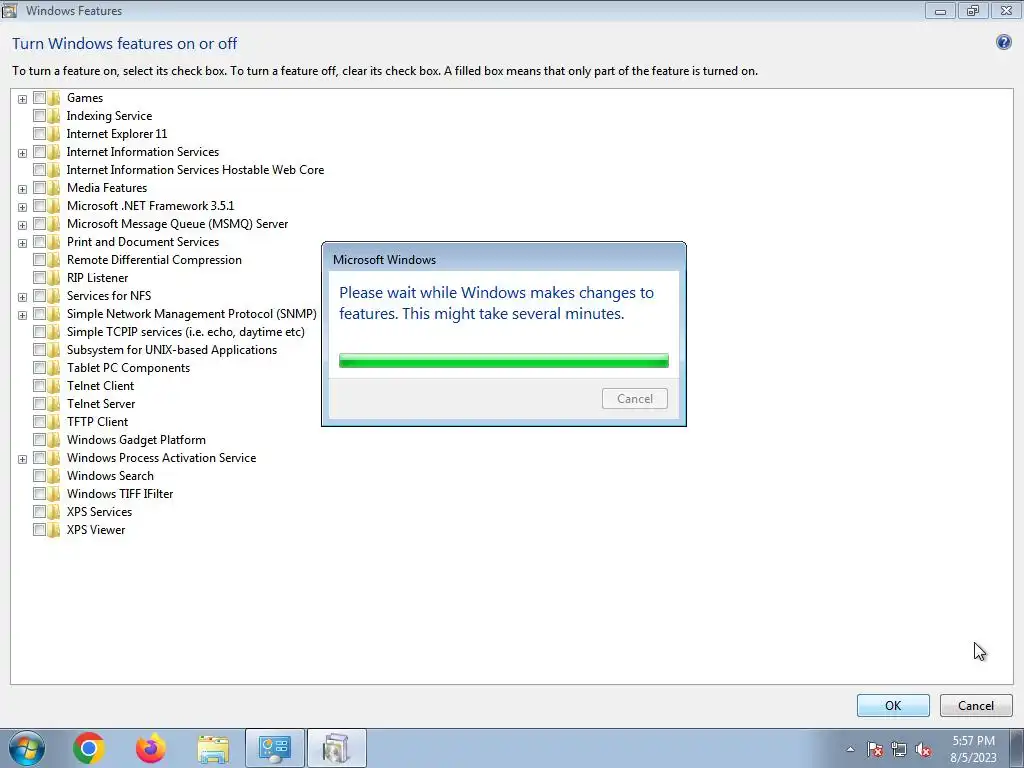
Task: Click the Media Features folder icon
Action: (x=54, y=188)
